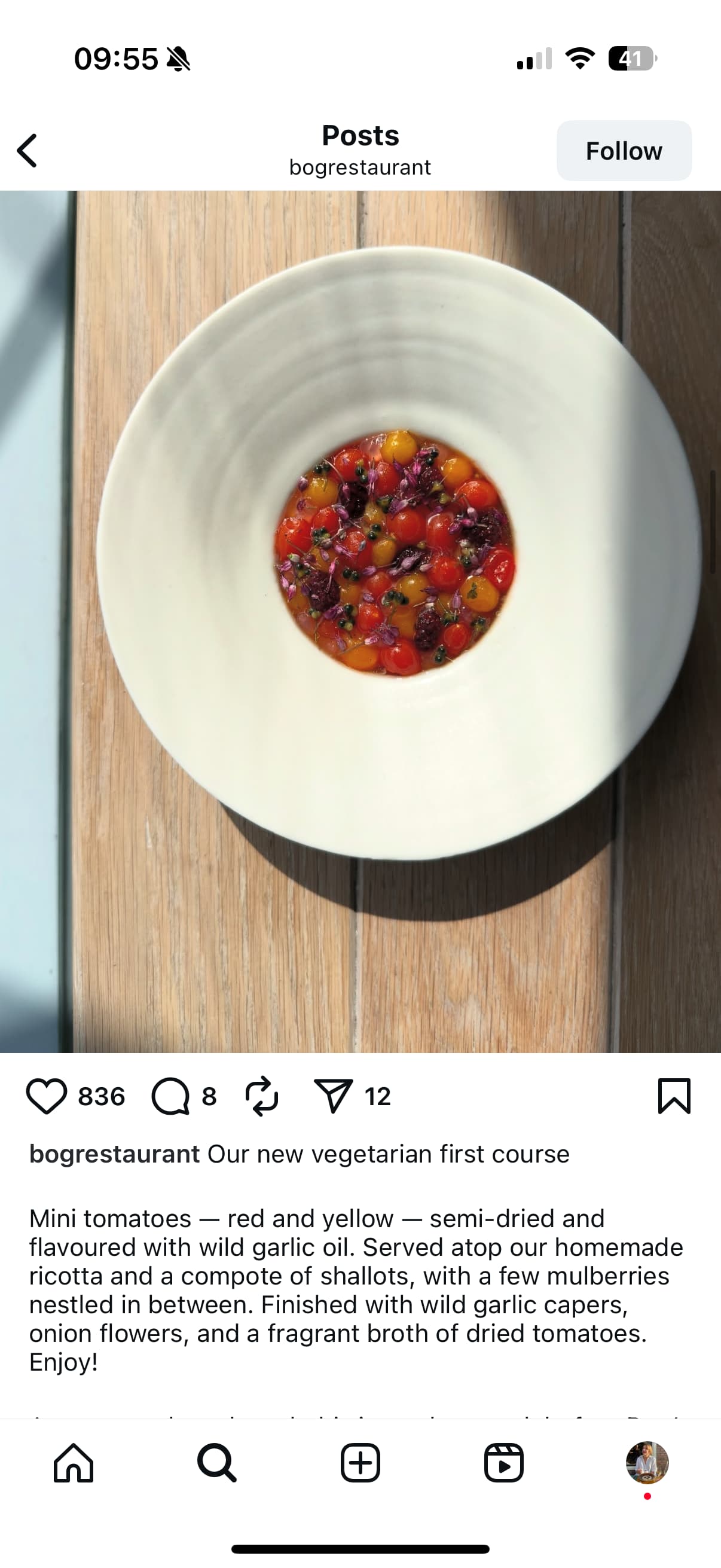Image resolution: width=721 pixels, height=1568 pixels.
Task: Tap the create new post icon
Action: (360, 1463)
